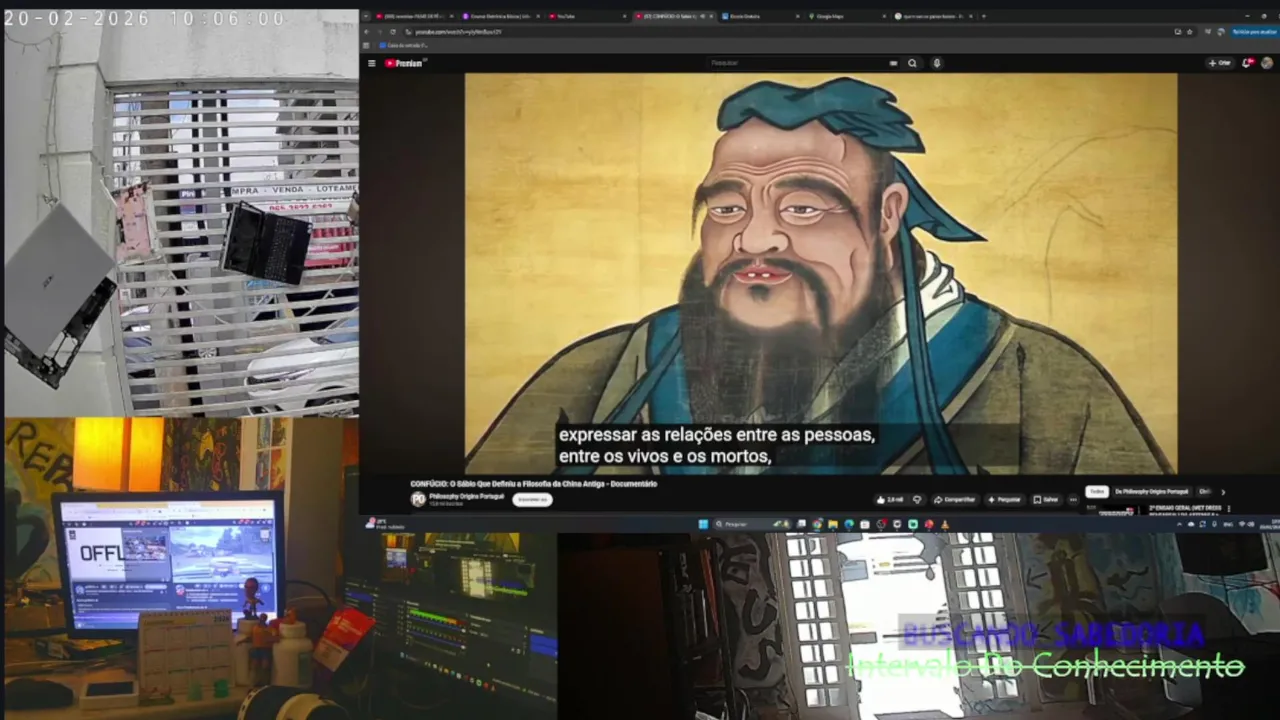Screen dimensions: 1280x720
Task: Expand the hidden system tray icons chevron
Action: click(1180, 524)
